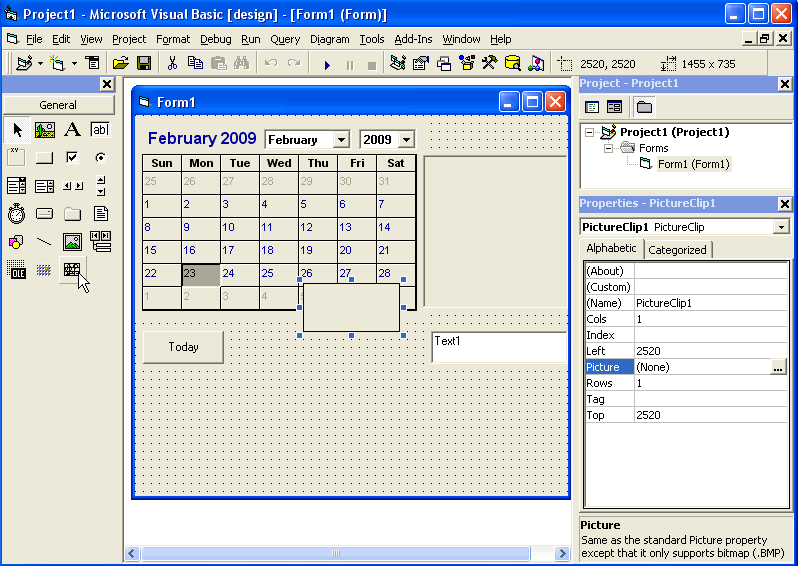Click the Find binoculars icon
Image resolution: width=798 pixels, height=566 pixels.
tap(241, 64)
